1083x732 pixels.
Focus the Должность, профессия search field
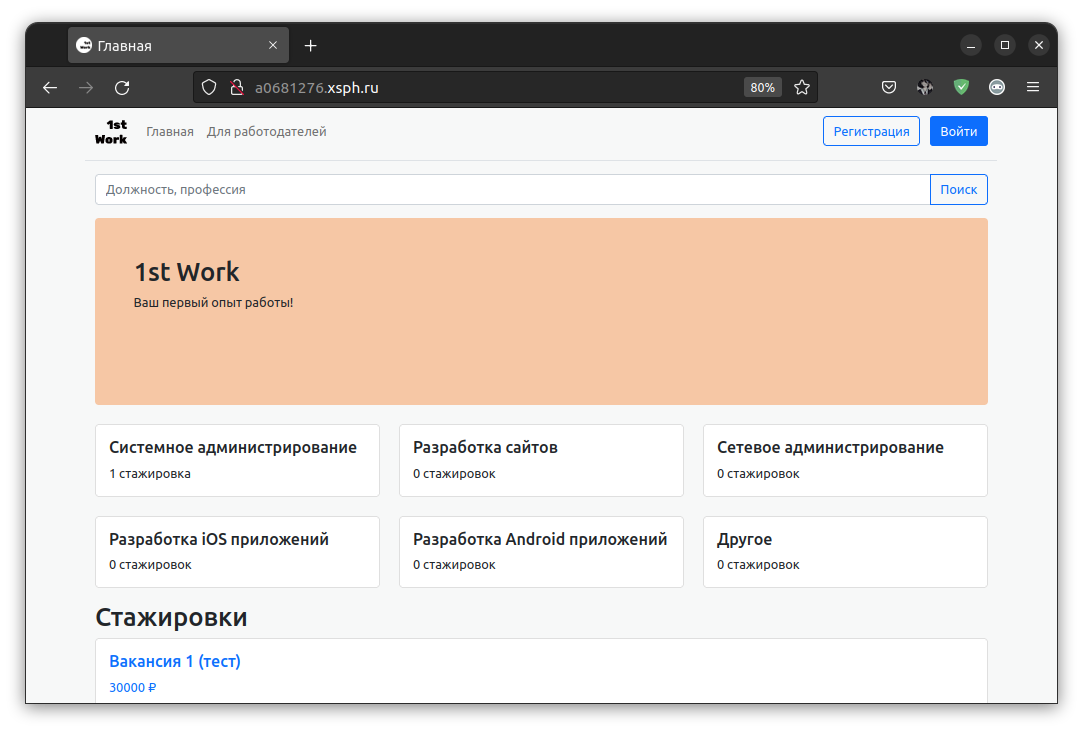[512, 190]
